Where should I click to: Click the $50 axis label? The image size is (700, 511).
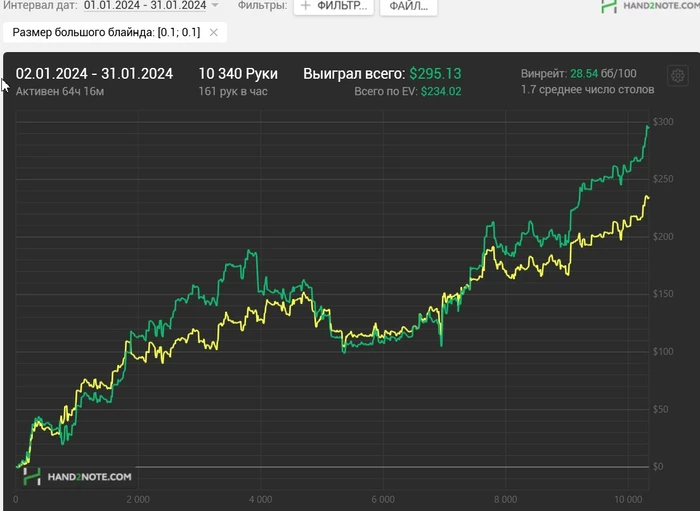point(660,409)
